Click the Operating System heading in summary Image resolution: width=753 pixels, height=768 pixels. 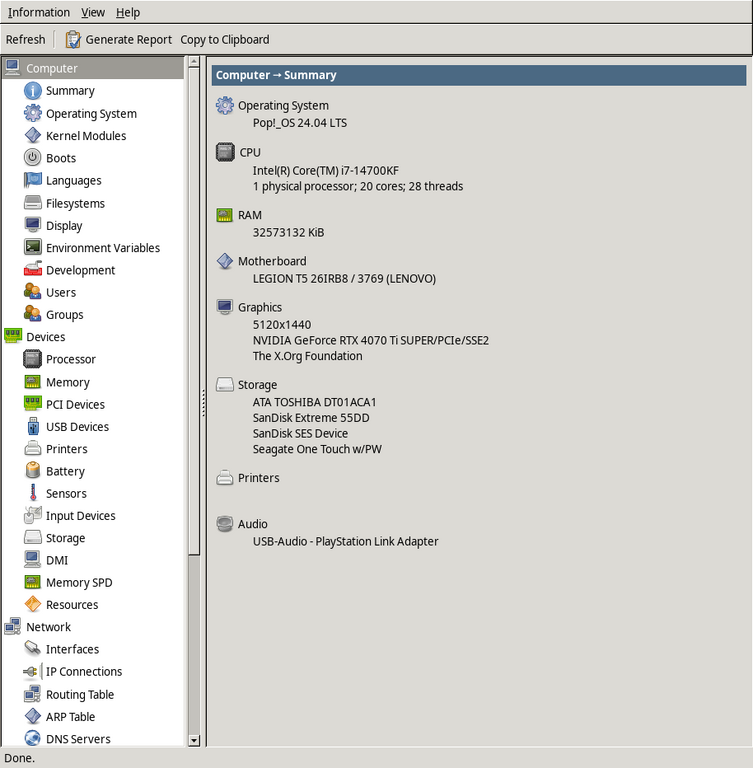pyautogui.click(x=283, y=106)
